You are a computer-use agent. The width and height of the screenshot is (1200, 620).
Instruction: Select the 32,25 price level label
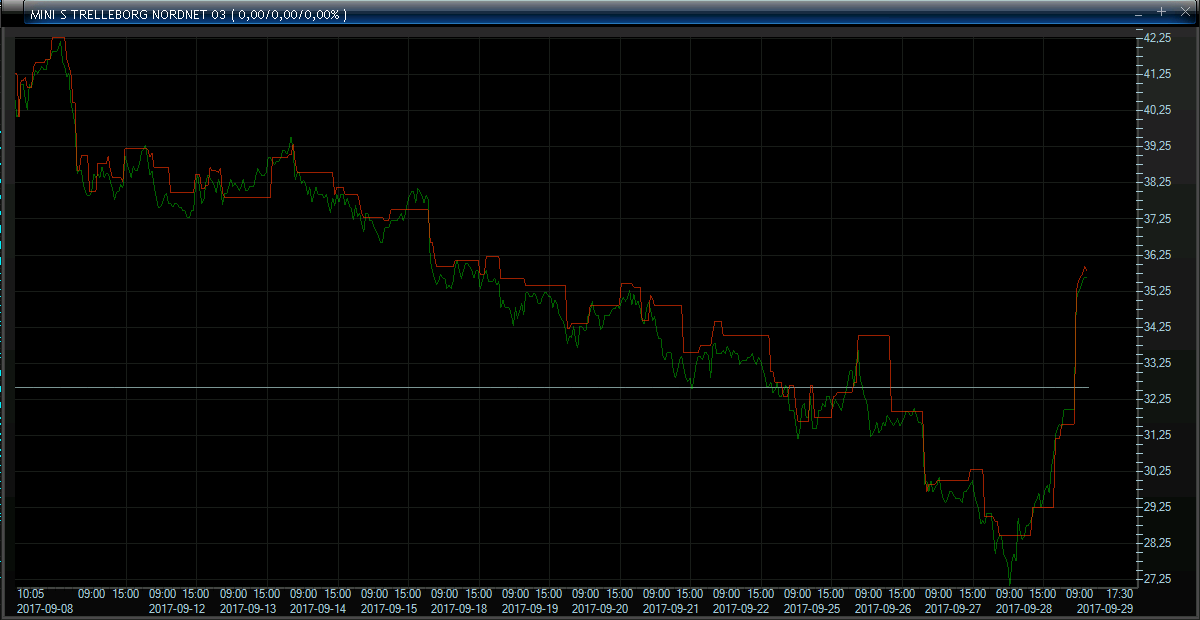(x=1157, y=399)
